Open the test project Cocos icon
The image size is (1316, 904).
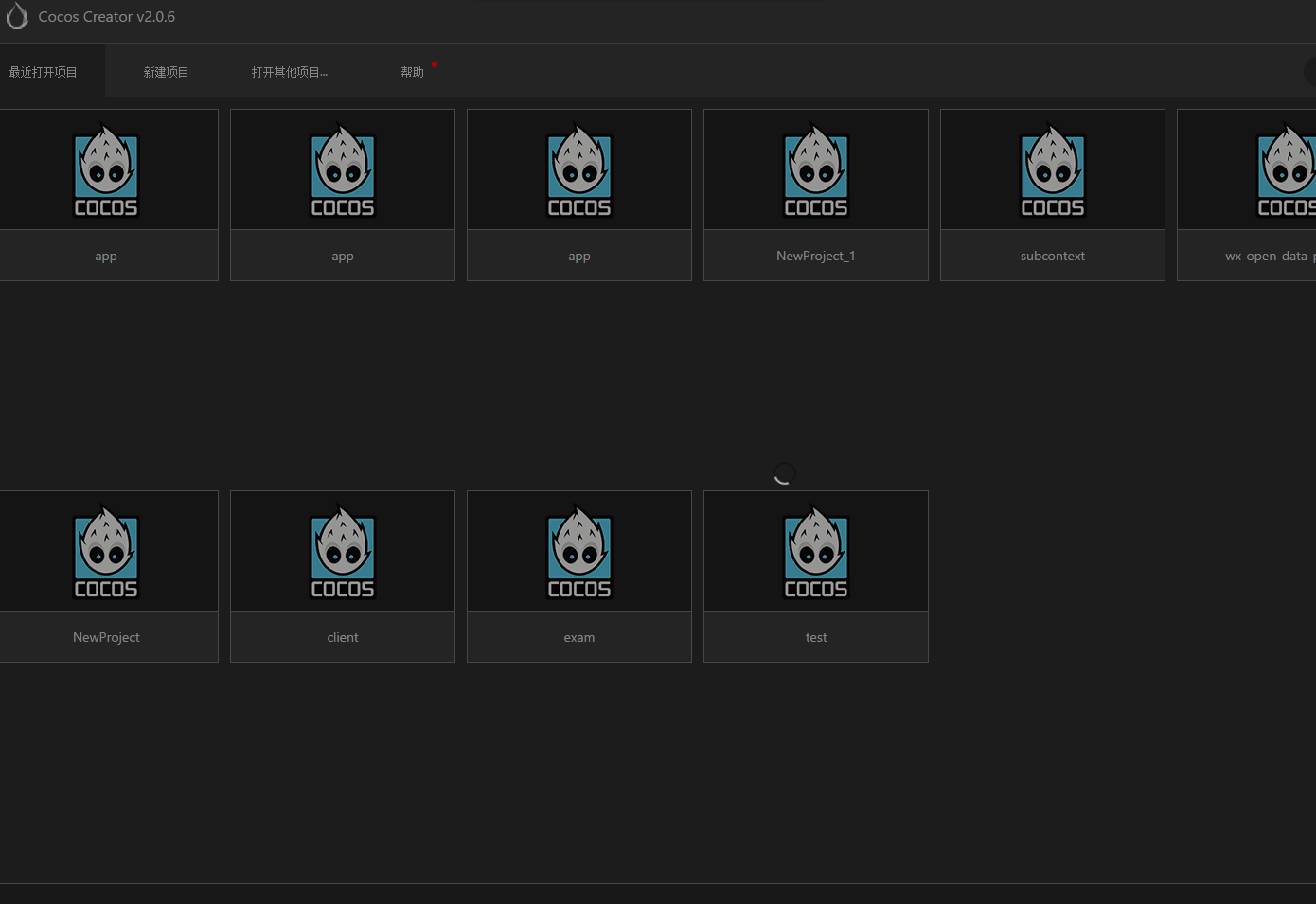click(x=816, y=552)
